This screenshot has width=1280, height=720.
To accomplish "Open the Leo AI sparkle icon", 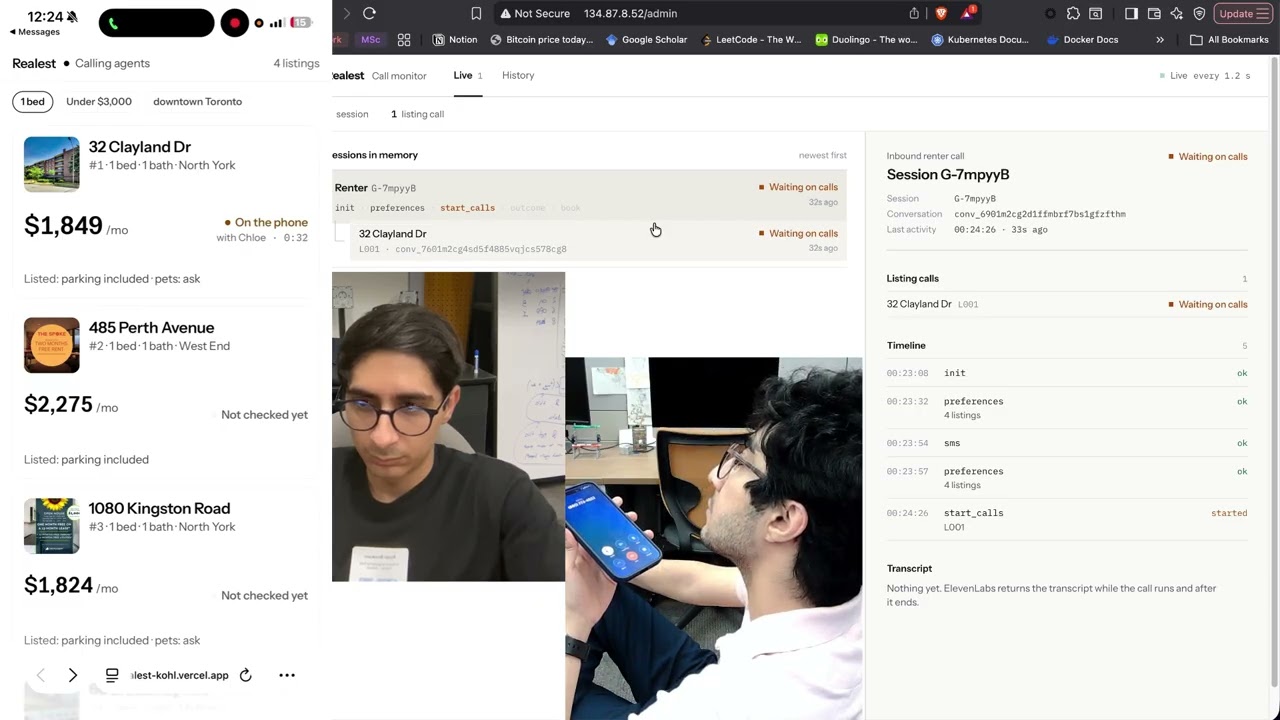I will (x=1177, y=13).
